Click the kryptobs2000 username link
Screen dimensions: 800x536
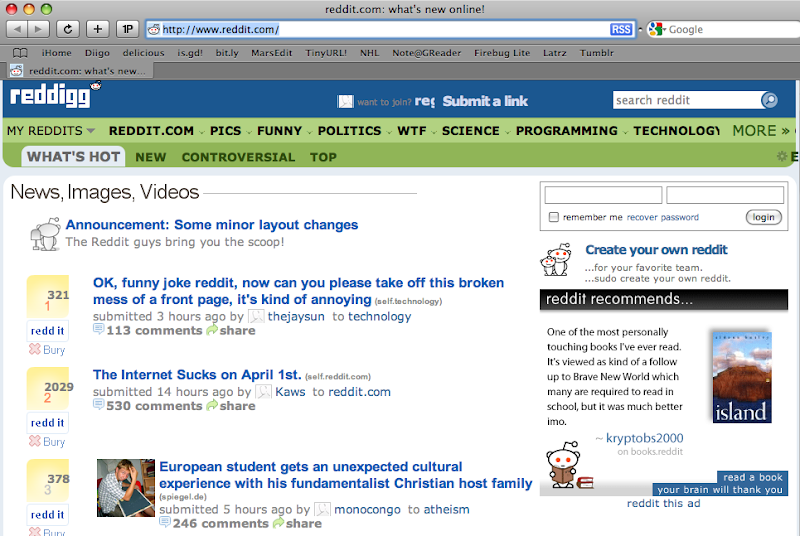click(644, 438)
